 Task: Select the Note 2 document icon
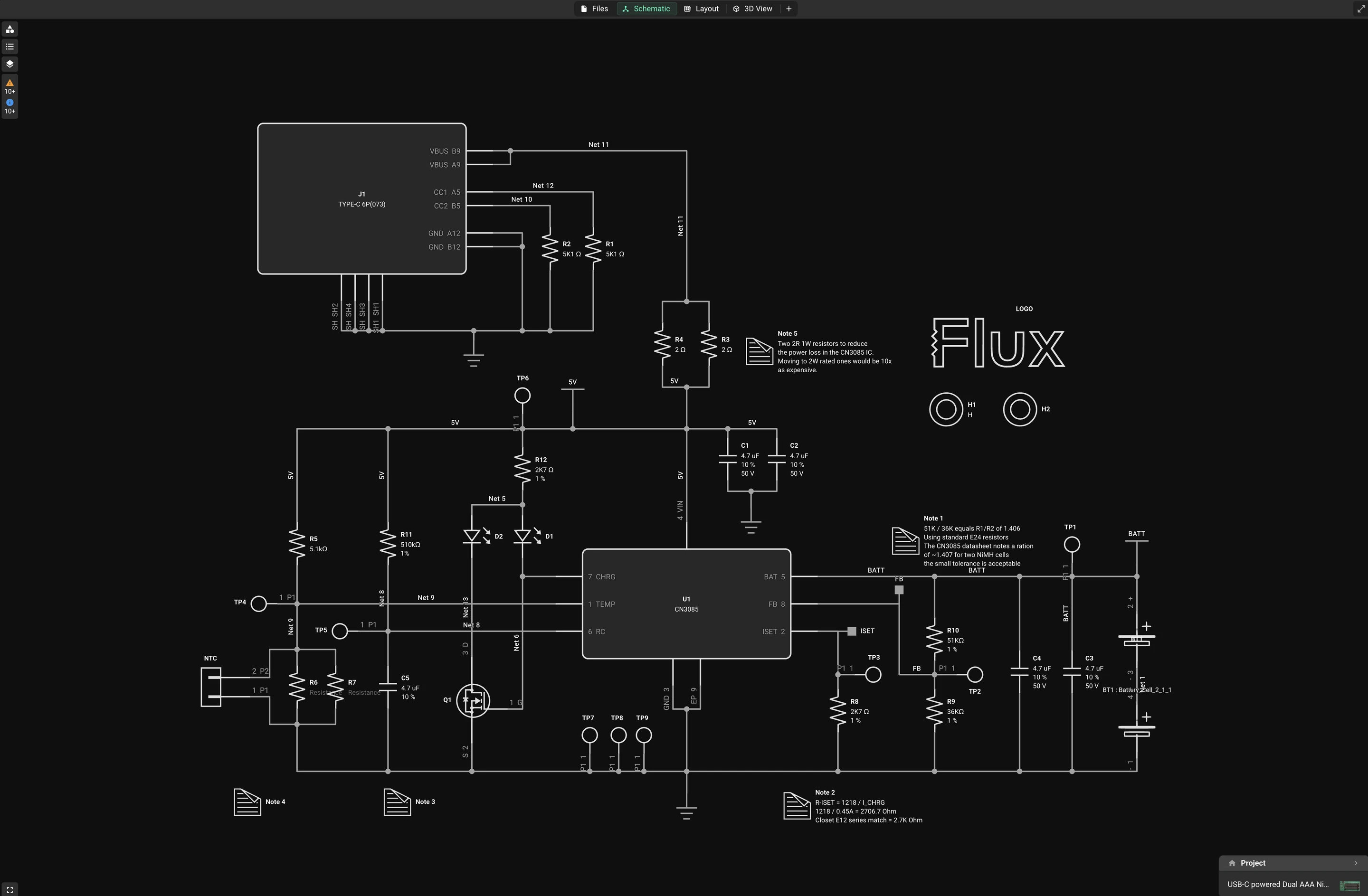(797, 805)
